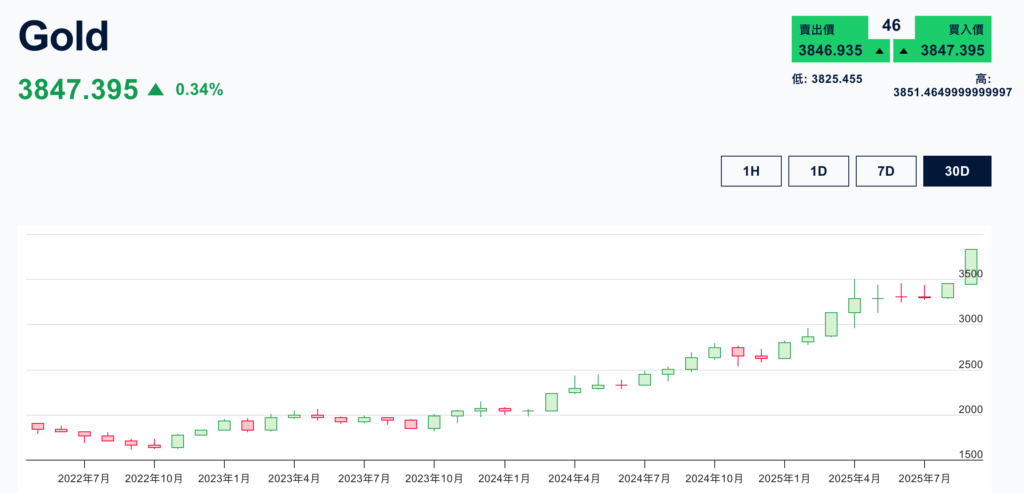Click the arrow inside the 賣出價 box
This screenshot has height=493, width=1024.
point(879,51)
